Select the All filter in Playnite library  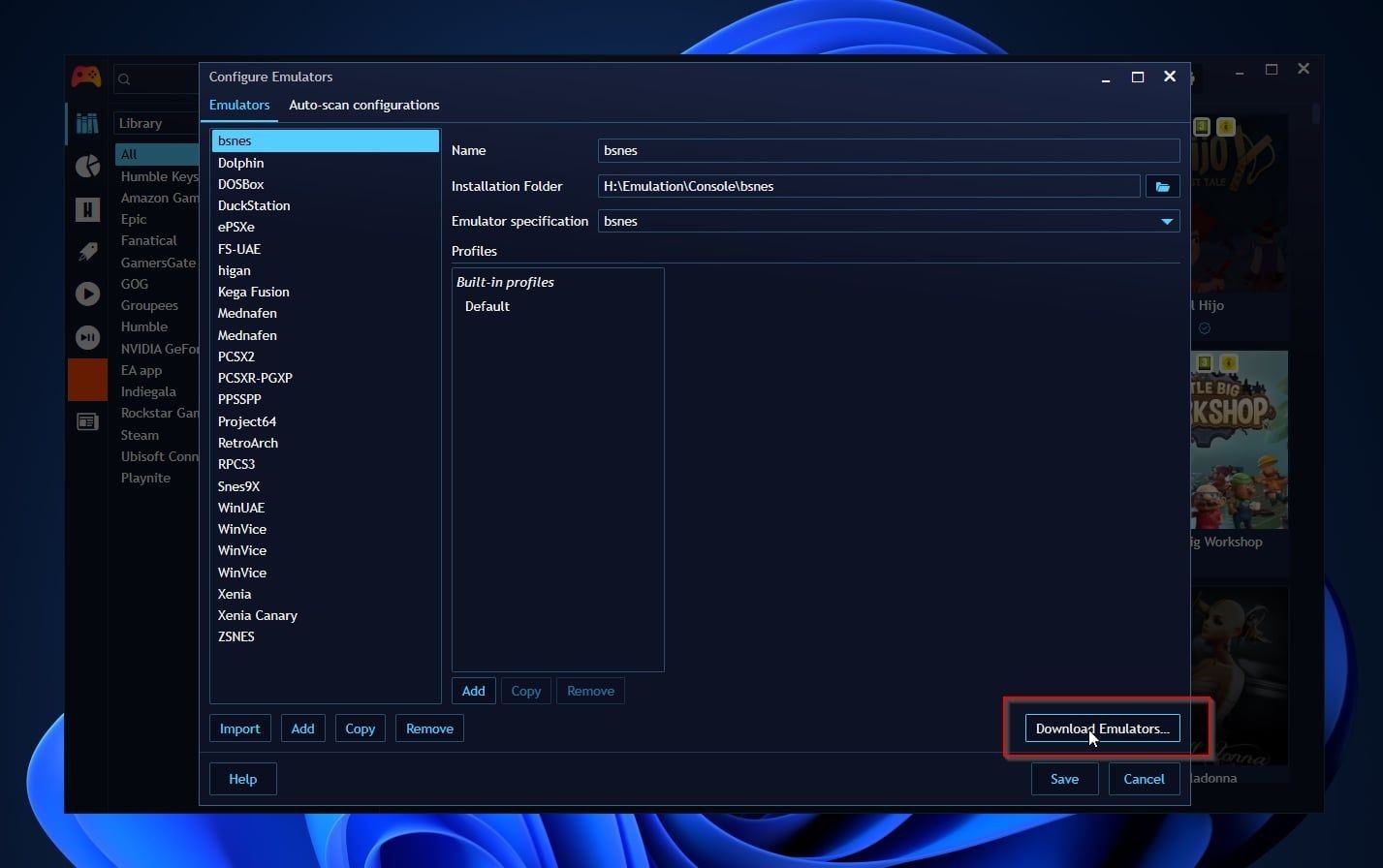(x=157, y=154)
